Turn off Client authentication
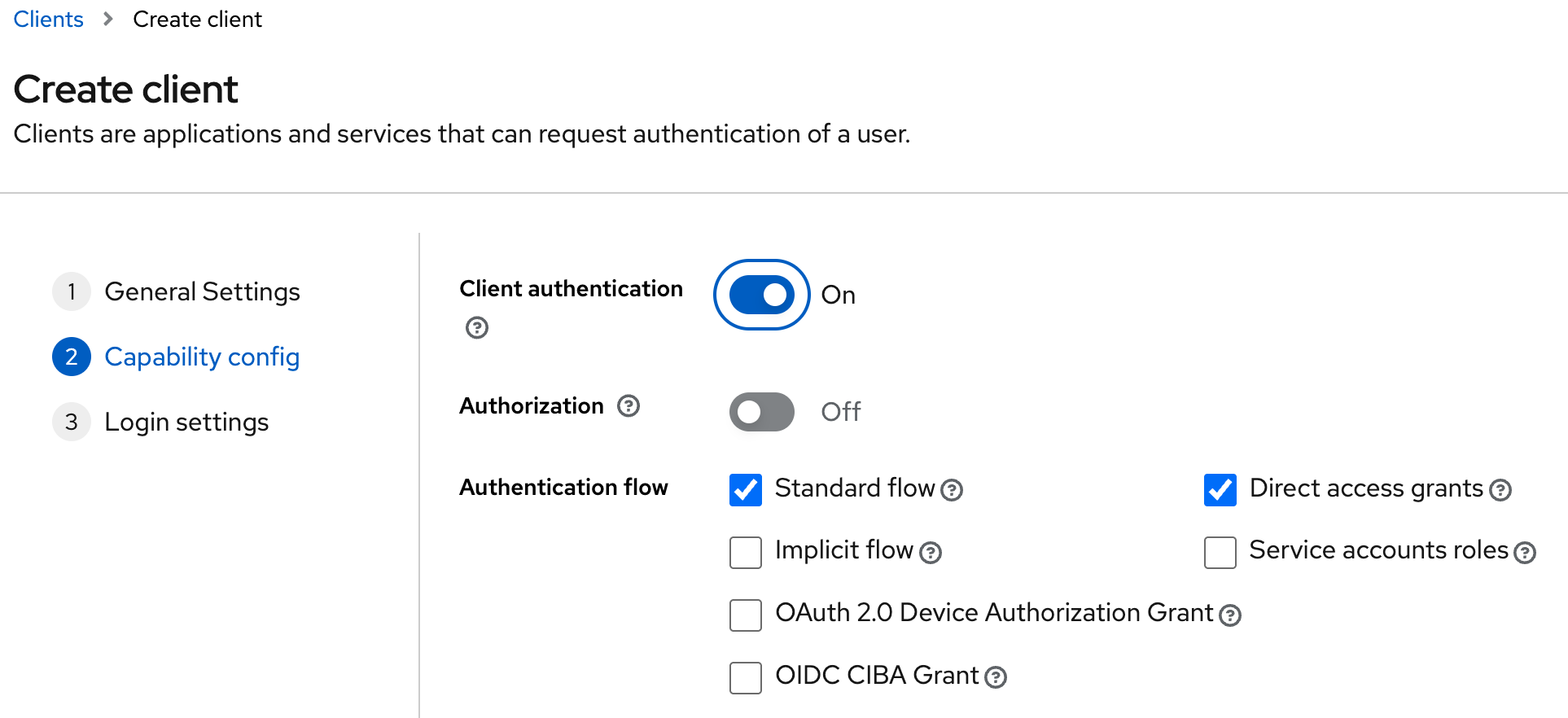 761,295
